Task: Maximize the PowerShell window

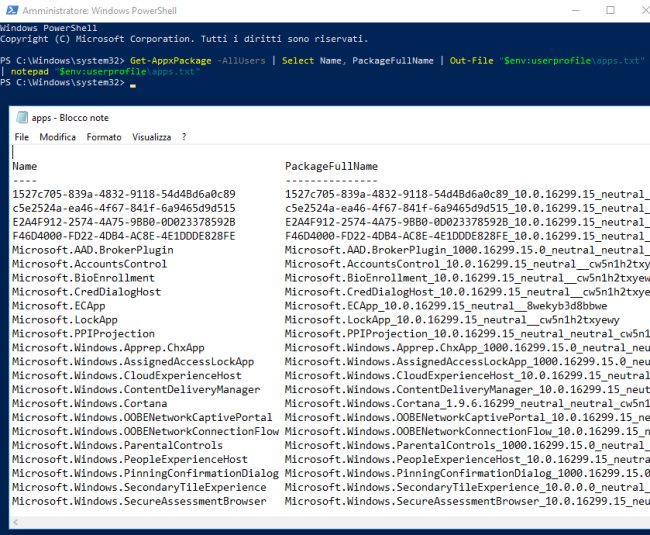Action: tap(610, 10)
